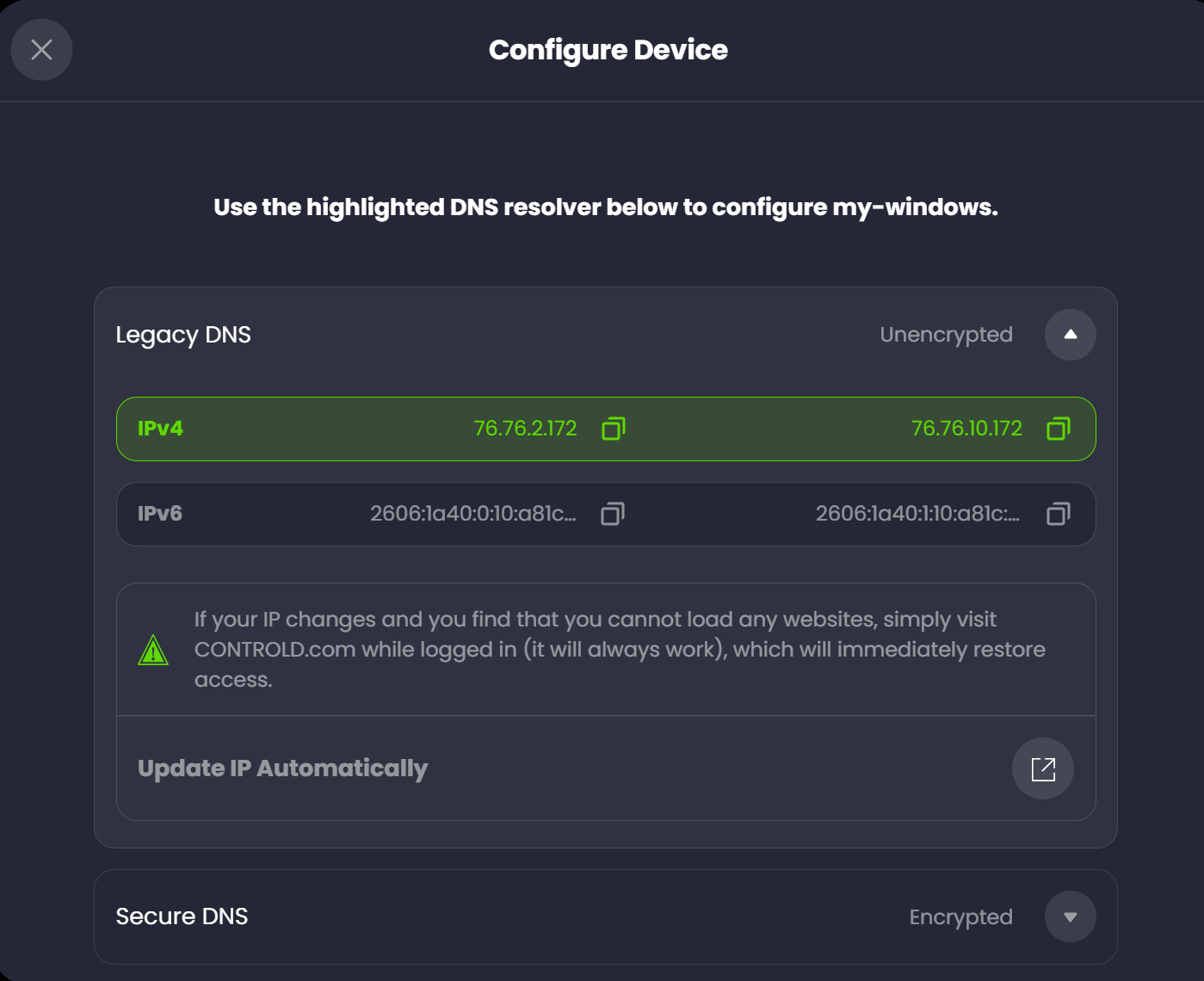Click the truncated 2606:1a40:1:10:a81c IPv6 text
Screen dimensions: 1204x981
click(918, 514)
